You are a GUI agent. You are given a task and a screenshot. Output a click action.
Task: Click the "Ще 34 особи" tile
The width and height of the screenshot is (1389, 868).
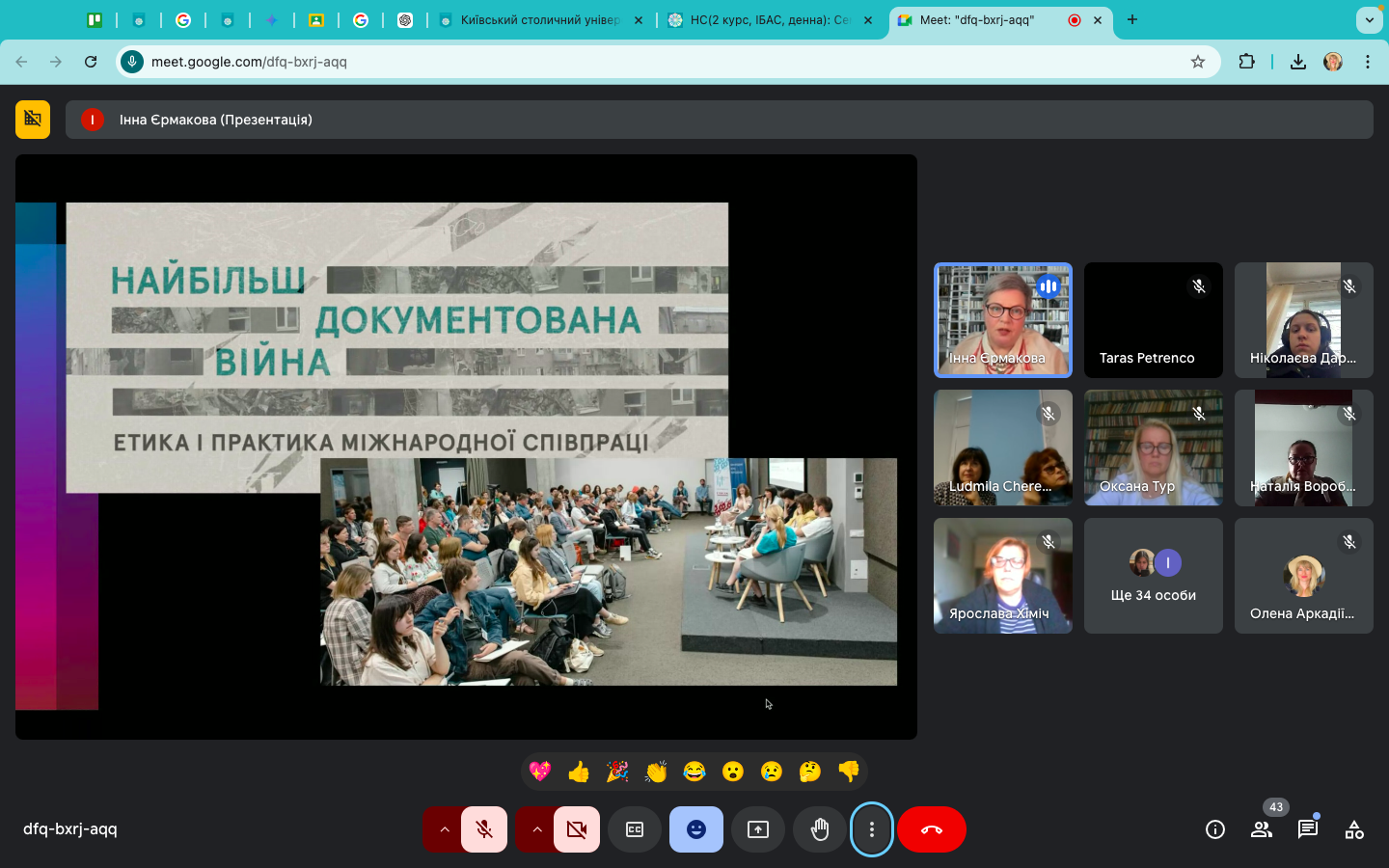coord(1153,576)
